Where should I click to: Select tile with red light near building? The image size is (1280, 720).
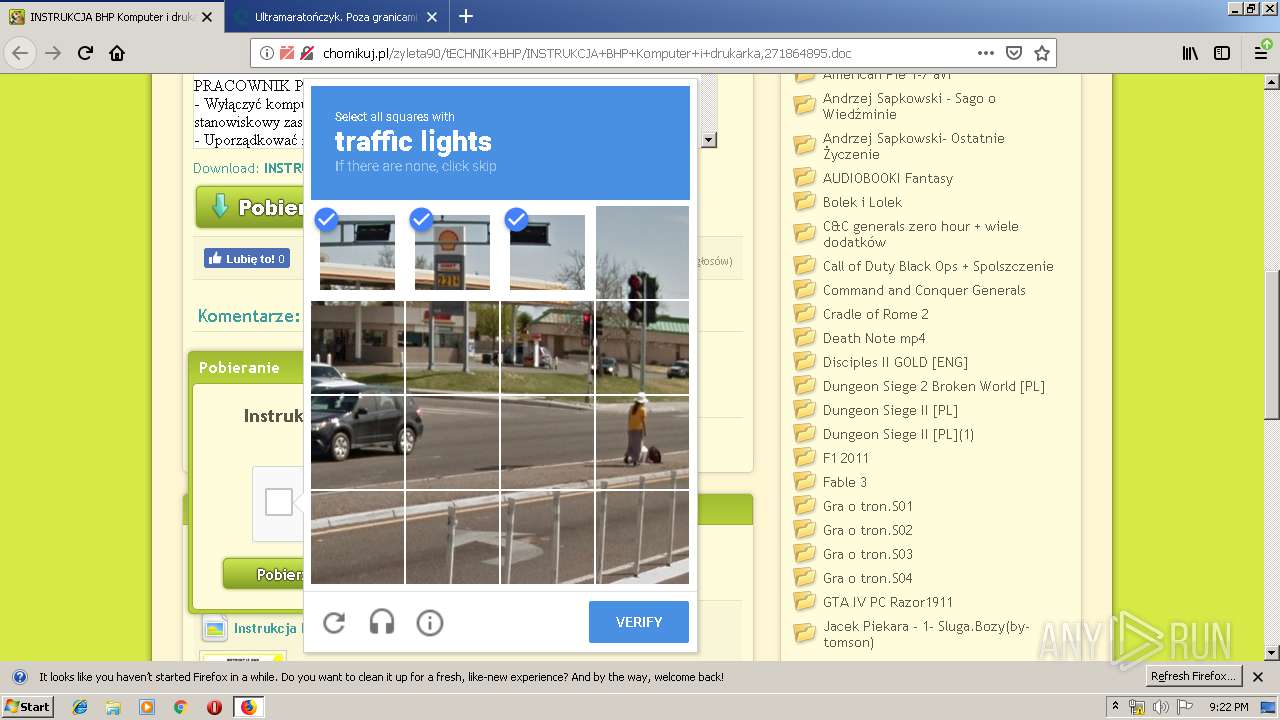point(547,347)
